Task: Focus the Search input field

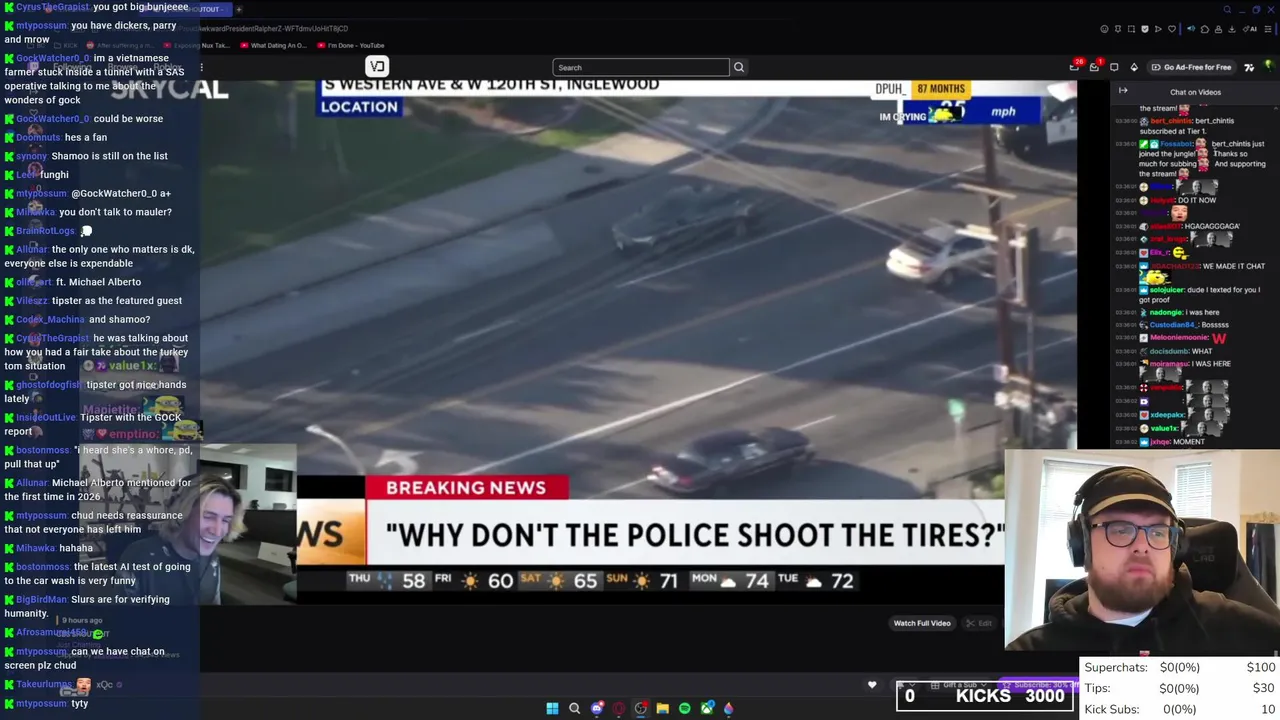Action: click(x=640, y=67)
